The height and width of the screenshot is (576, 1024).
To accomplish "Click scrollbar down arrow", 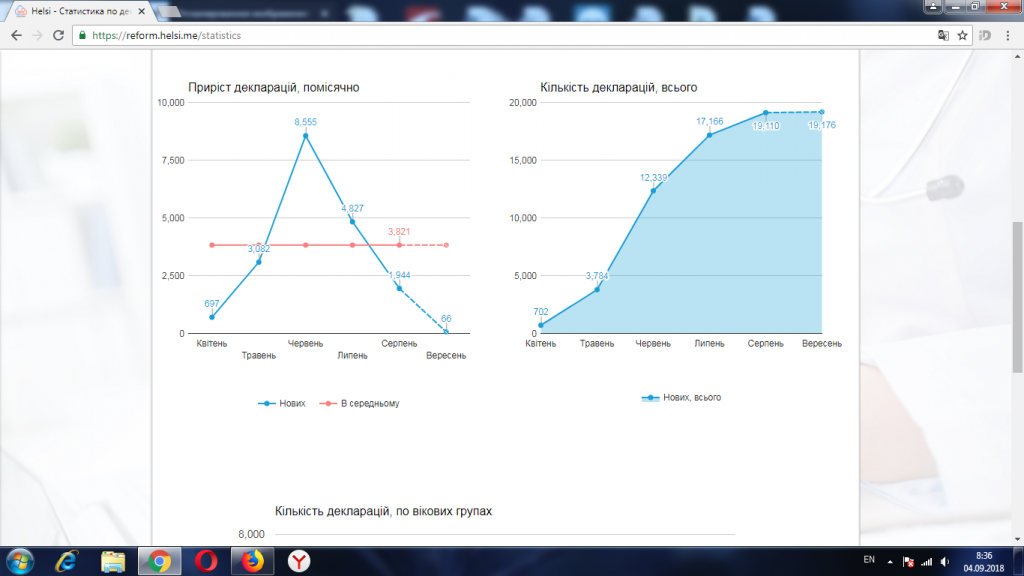I will pos(1017,539).
